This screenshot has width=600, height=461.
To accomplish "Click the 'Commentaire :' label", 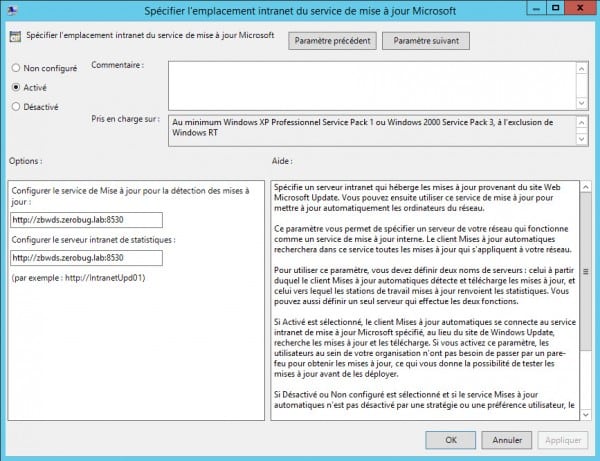I will (x=117, y=65).
